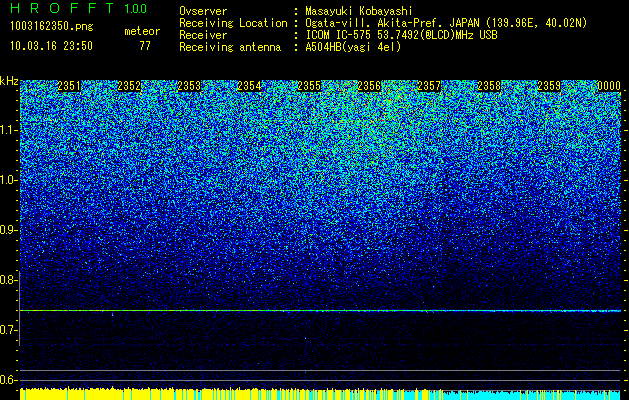
Task: Click the 2357 time marker
Action: click(429, 86)
